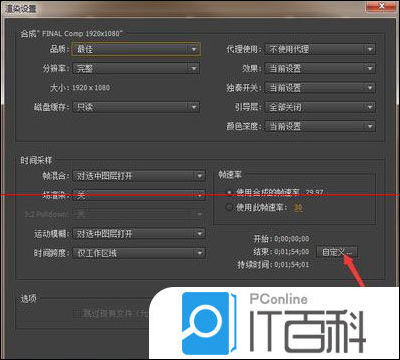
Task: Open the 引导层 guide layers dropdown
Action: [x=320, y=107]
